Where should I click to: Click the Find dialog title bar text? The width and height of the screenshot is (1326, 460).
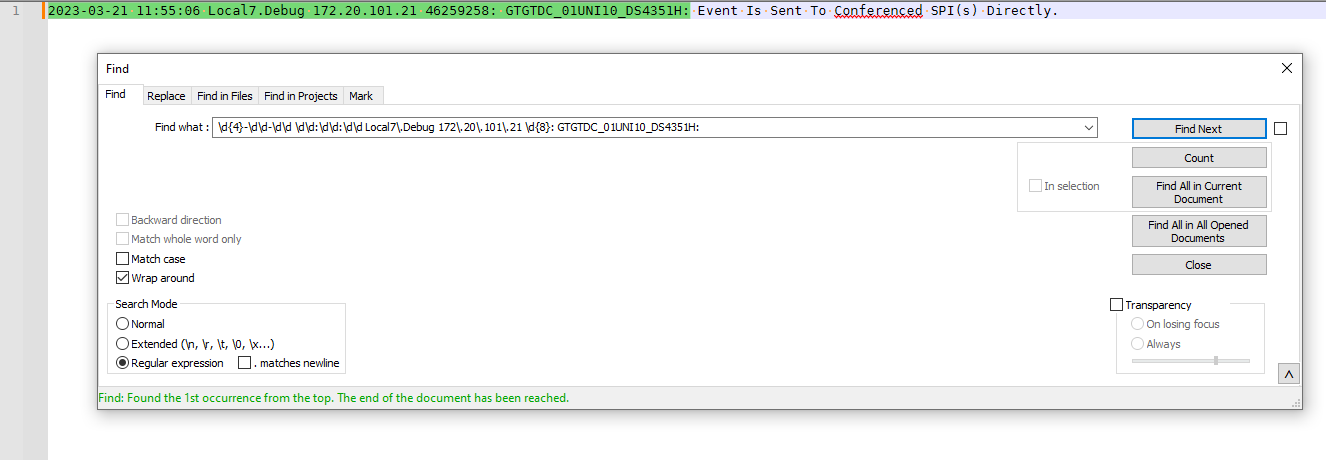[x=117, y=69]
